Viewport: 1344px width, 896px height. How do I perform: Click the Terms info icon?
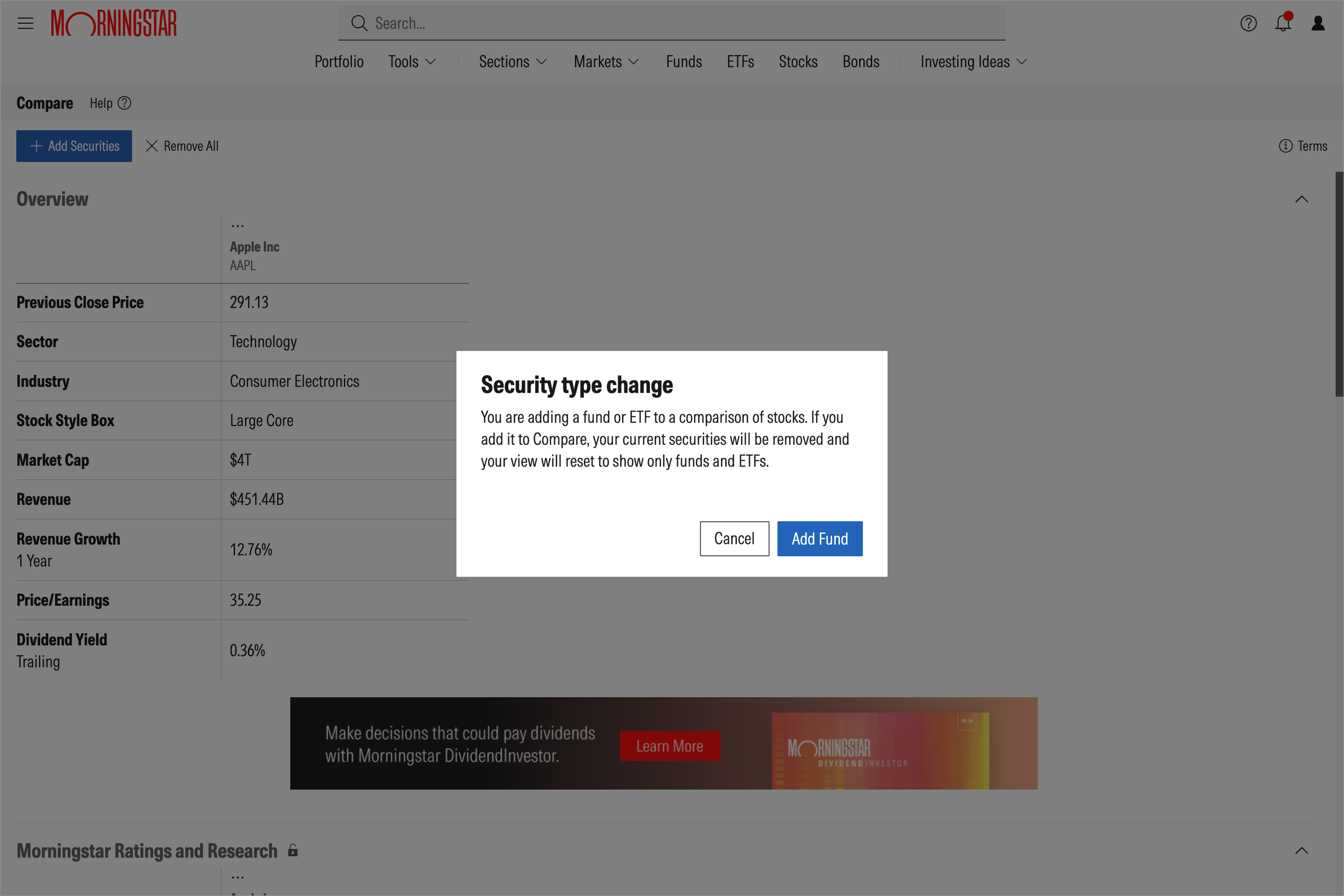pos(1285,146)
